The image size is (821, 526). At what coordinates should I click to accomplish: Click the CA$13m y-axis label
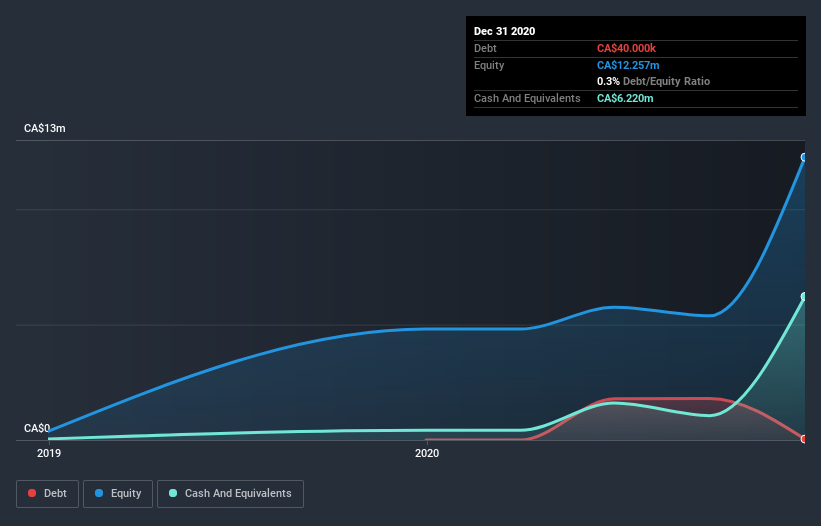pos(45,128)
